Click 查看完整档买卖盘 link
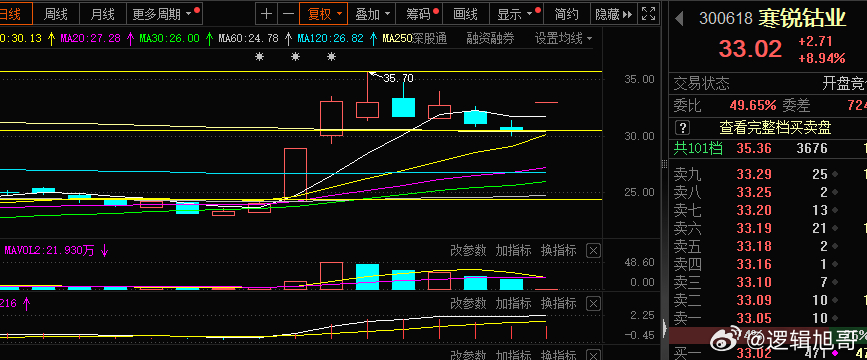 (x=775, y=128)
